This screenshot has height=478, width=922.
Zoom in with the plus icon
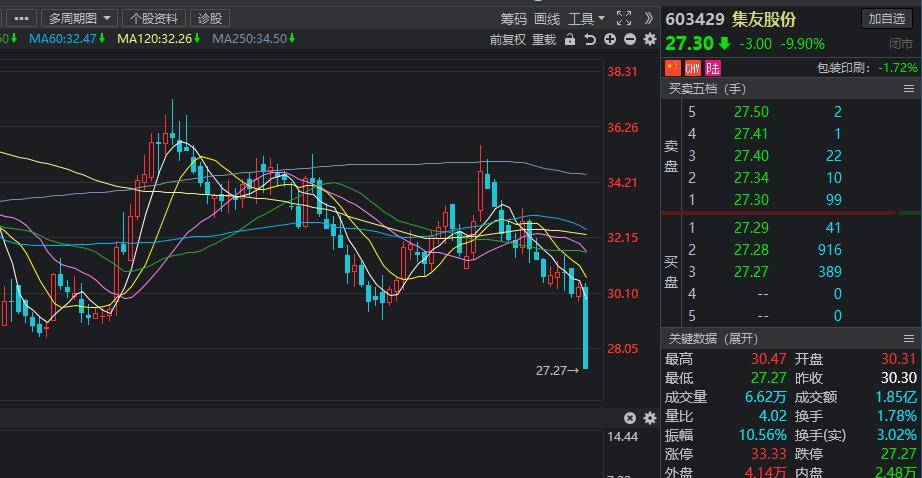pyautogui.click(x=610, y=39)
